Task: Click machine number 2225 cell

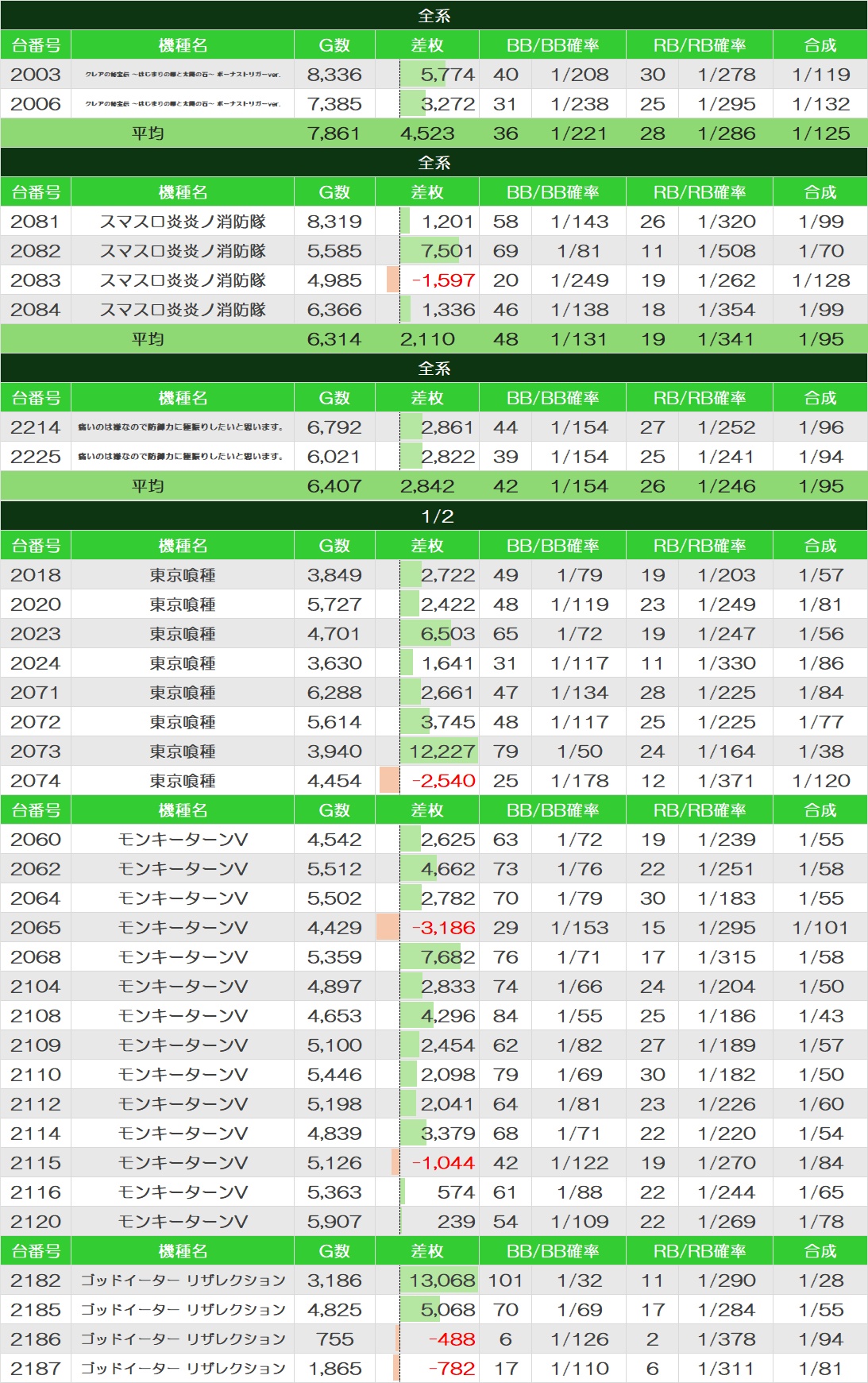Action: pyautogui.click(x=36, y=457)
